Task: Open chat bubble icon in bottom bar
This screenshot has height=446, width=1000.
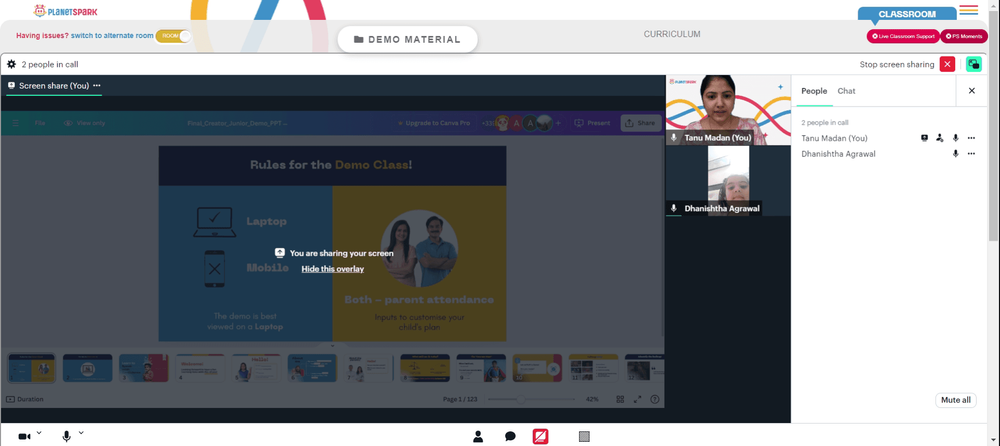Action: pyautogui.click(x=510, y=436)
